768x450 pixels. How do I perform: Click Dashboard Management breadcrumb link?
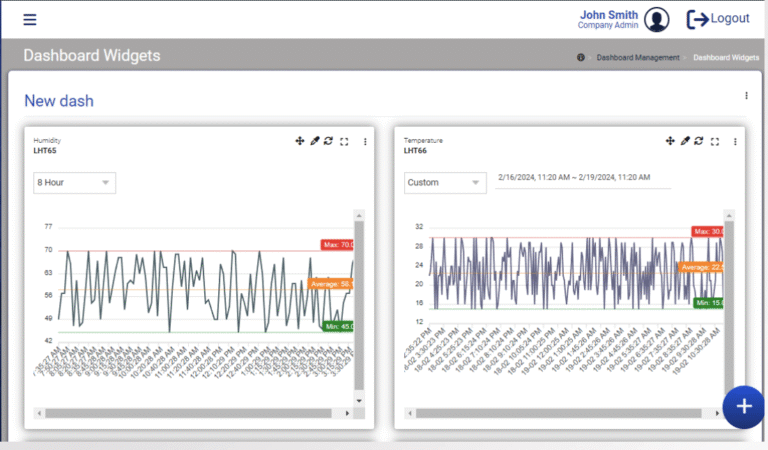pyautogui.click(x=638, y=57)
